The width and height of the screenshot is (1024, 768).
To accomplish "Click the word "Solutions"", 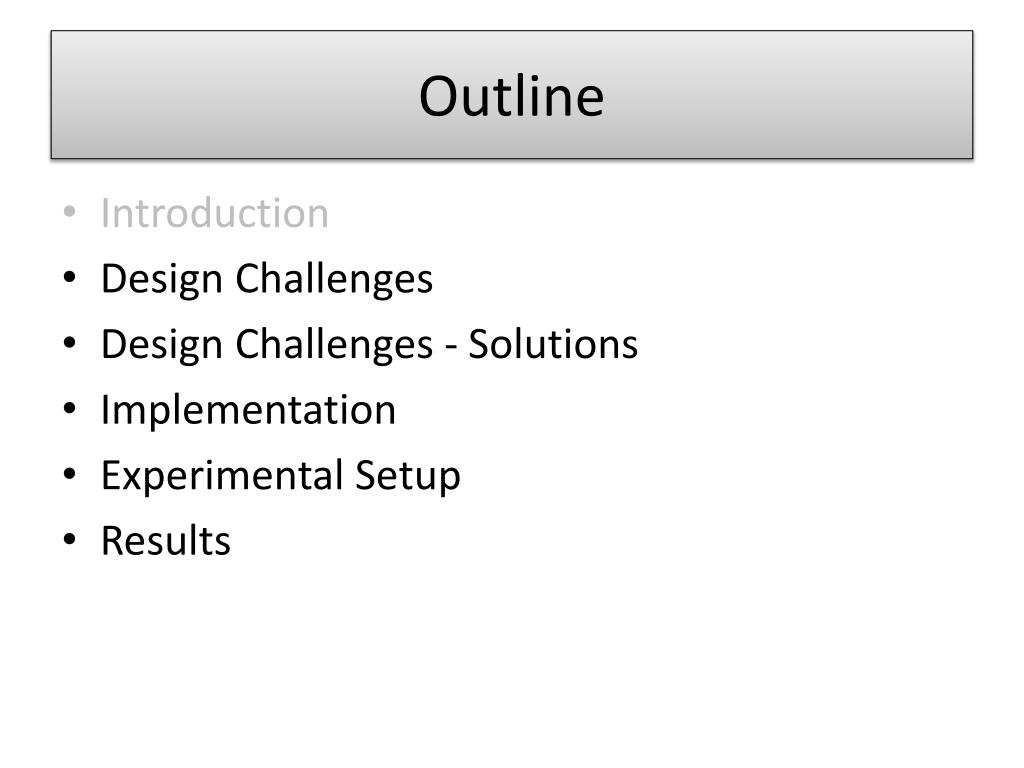I will pos(553,344).
